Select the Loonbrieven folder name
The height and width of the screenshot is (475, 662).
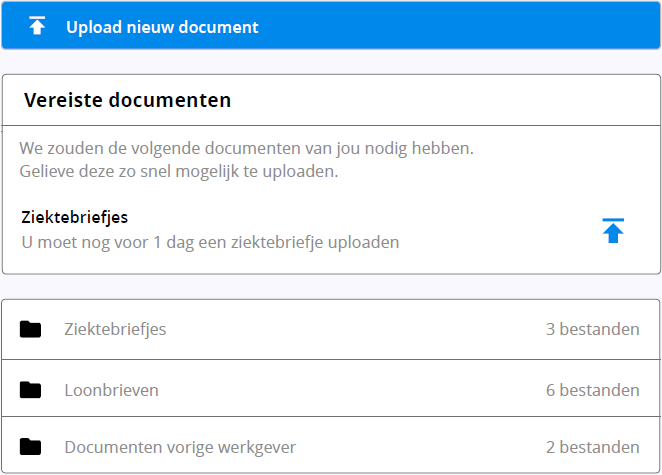pos(111,390)
